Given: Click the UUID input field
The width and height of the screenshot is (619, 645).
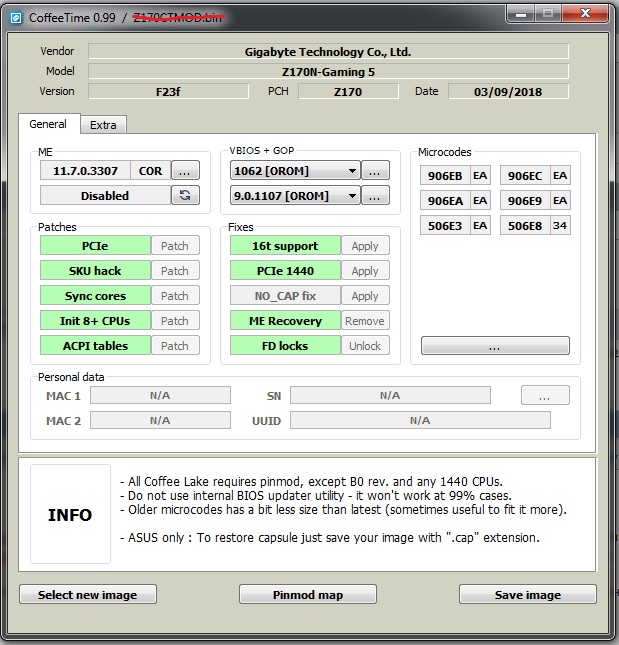Looking at the screenshot, I should [x=420, y=420].
